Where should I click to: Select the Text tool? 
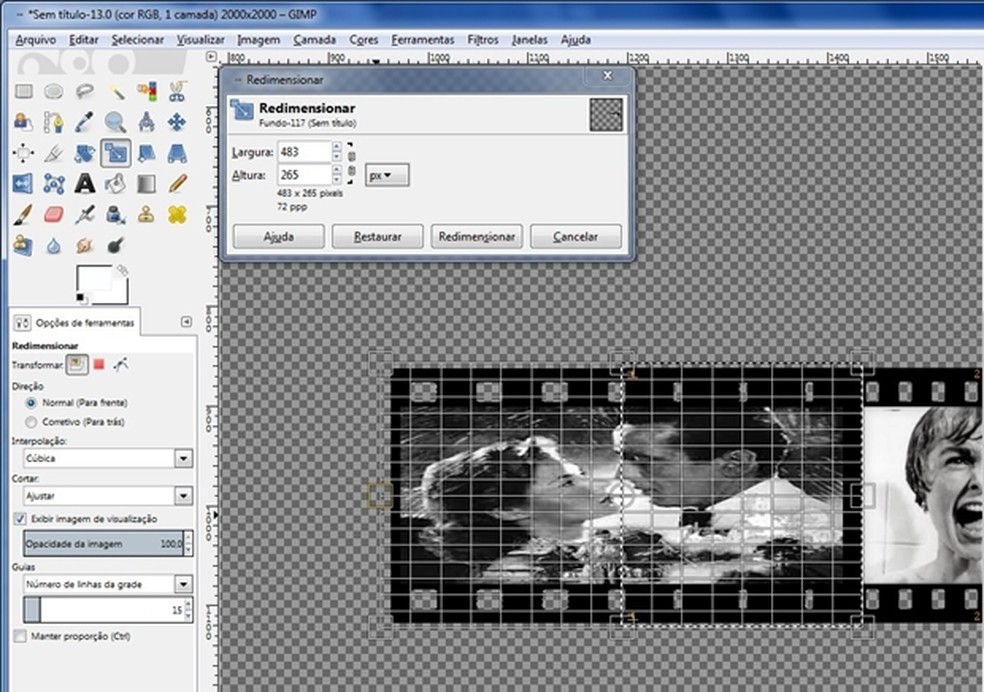(85, 184)
